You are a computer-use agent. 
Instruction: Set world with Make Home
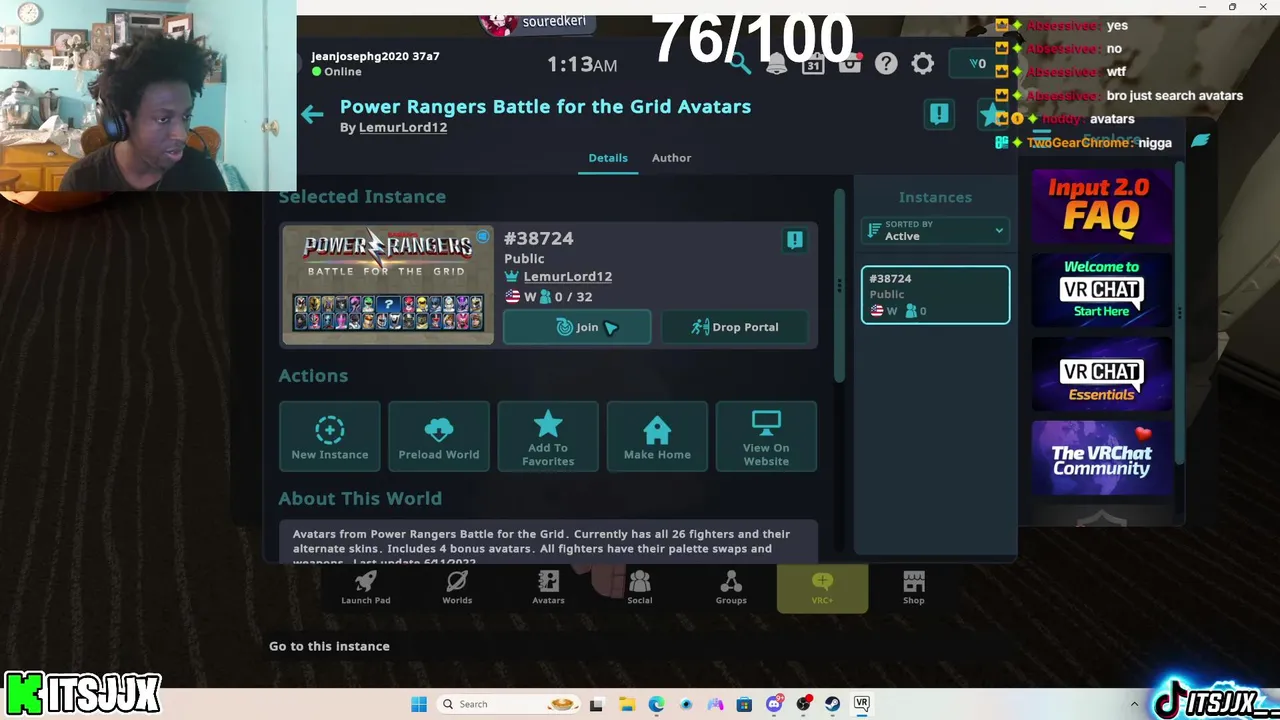(657, 436)
